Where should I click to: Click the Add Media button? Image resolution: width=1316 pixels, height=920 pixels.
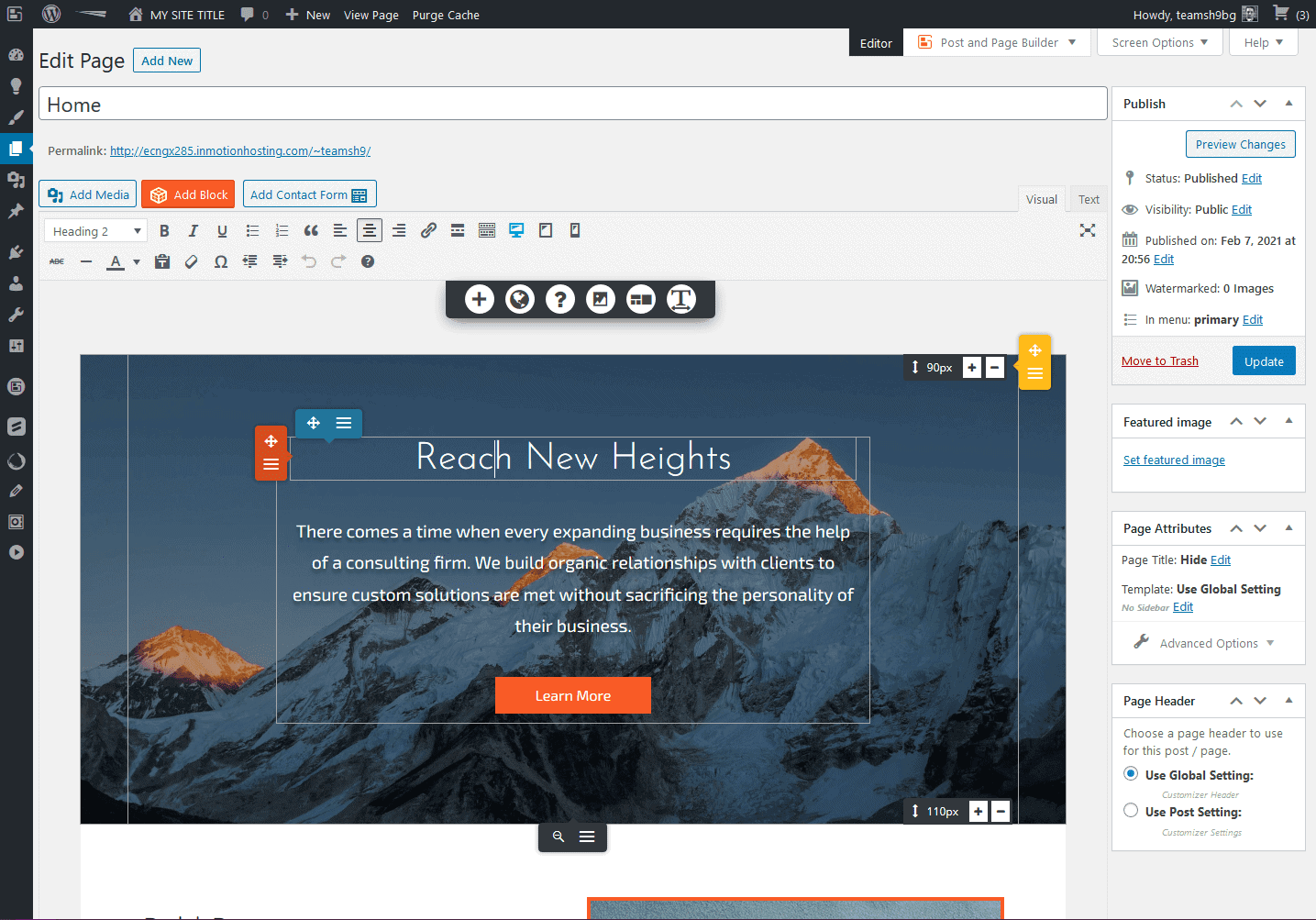(88, 194)
